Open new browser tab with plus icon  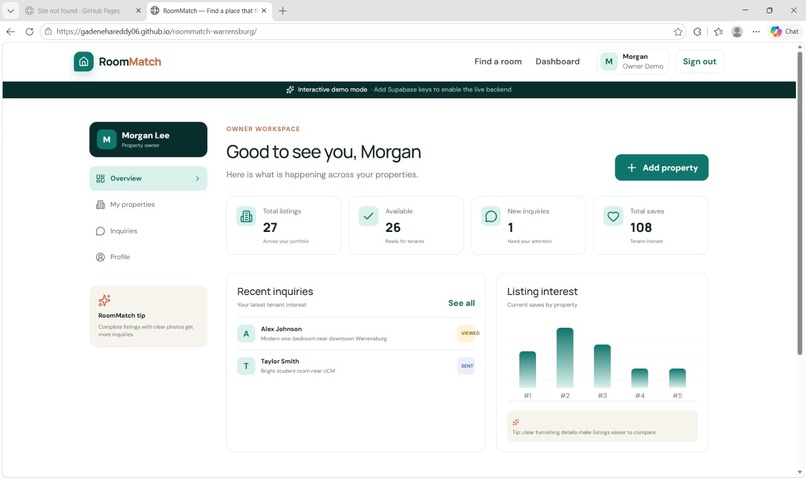pos(282,10)
